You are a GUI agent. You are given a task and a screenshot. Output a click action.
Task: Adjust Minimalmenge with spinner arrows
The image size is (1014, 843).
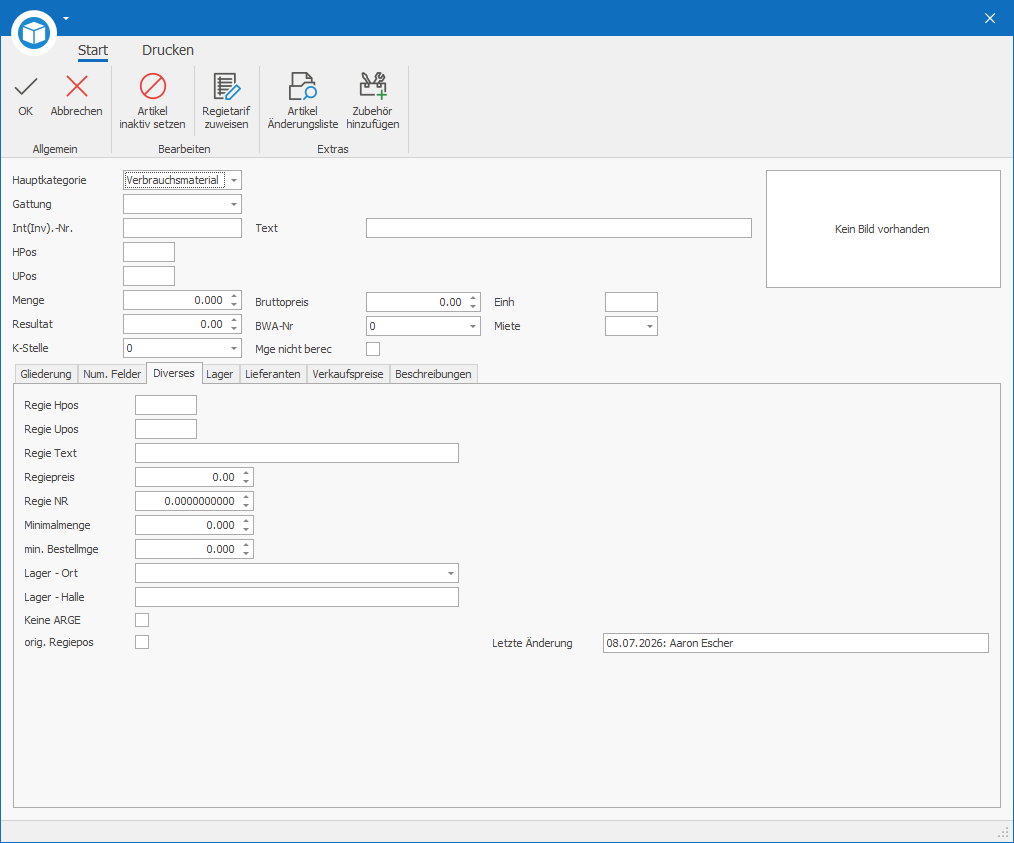[246, 525]
